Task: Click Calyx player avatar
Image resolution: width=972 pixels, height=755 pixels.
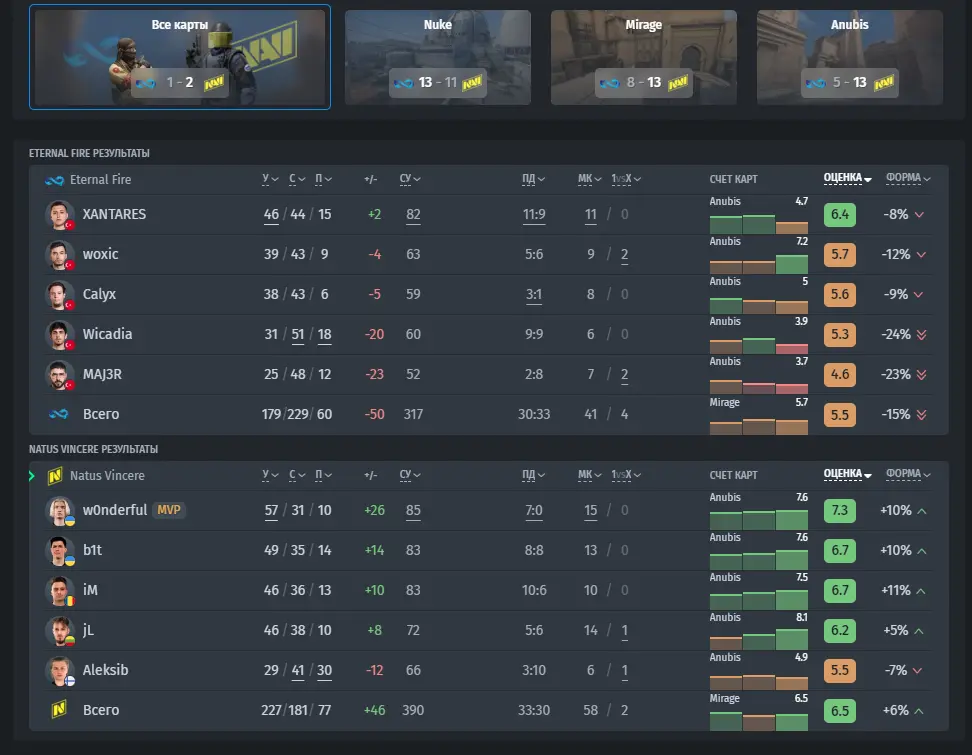Action: click(x=60, y=294)
